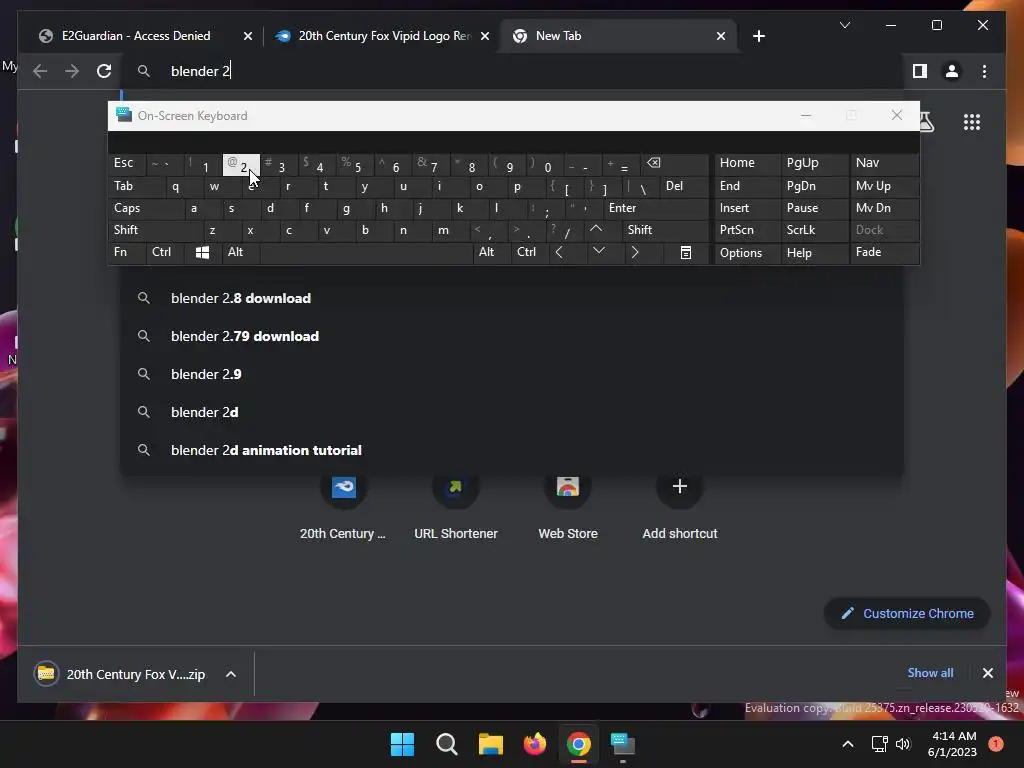The height and width of the screenshot is (768, 1024).
Task: Tap the down arrow key on On-Screen Keyboard
Action: click(x=598, y=252)
